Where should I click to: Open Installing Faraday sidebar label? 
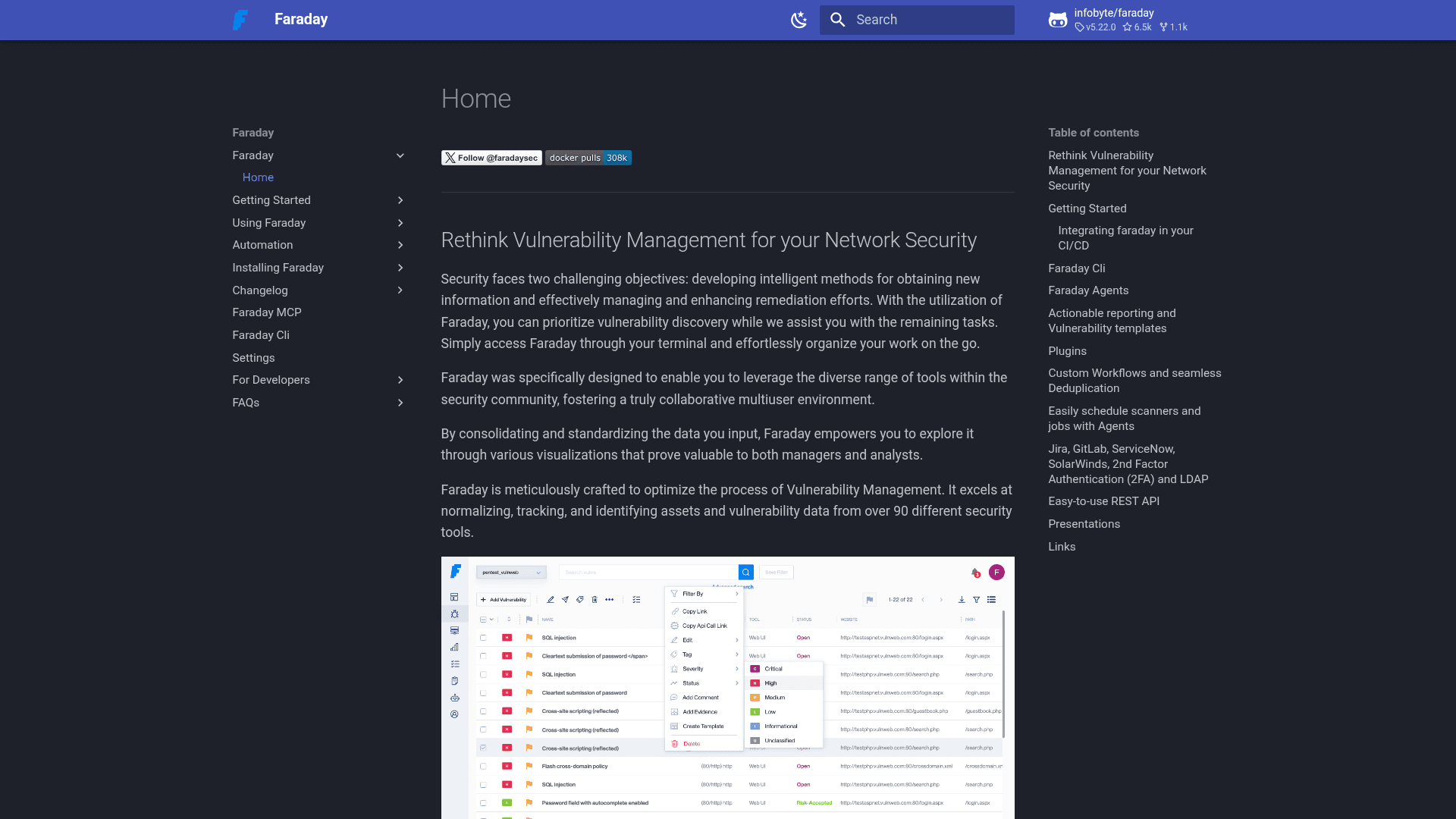278,268
